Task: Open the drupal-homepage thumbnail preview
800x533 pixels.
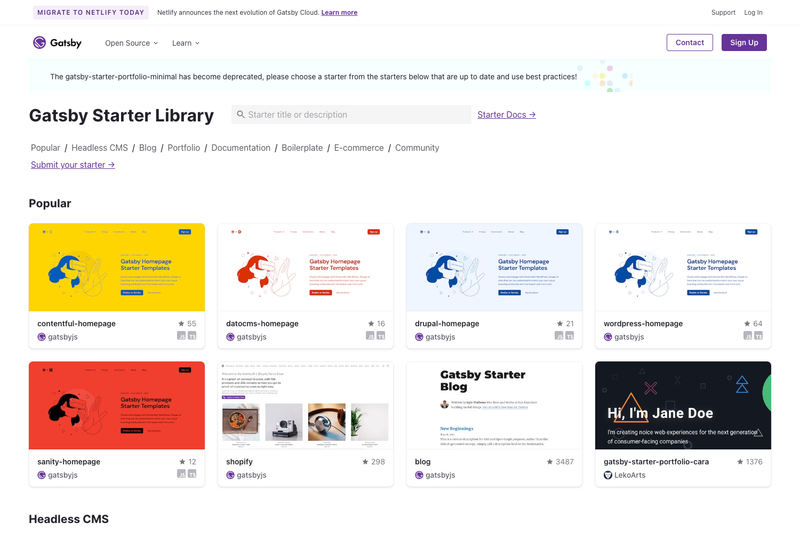Action: coord(494,267)
